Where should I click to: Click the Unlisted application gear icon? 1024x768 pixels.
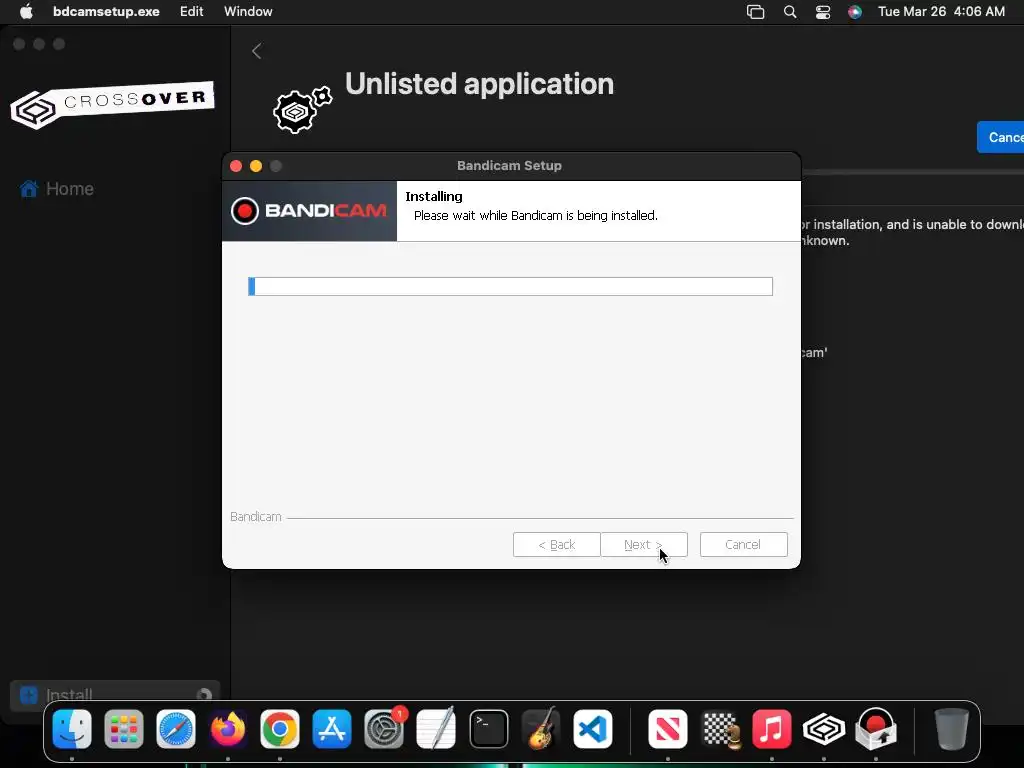tap(302, 109)
